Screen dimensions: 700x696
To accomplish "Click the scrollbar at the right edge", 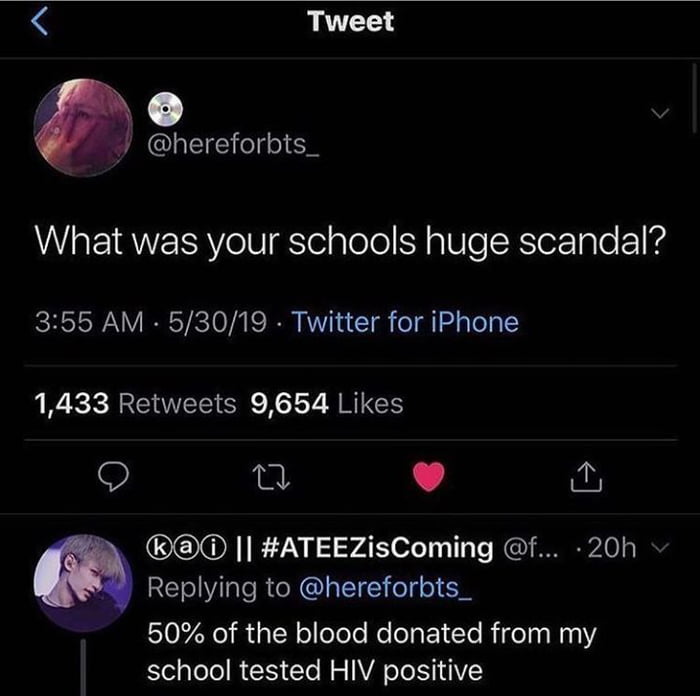I will click(695, 98).
